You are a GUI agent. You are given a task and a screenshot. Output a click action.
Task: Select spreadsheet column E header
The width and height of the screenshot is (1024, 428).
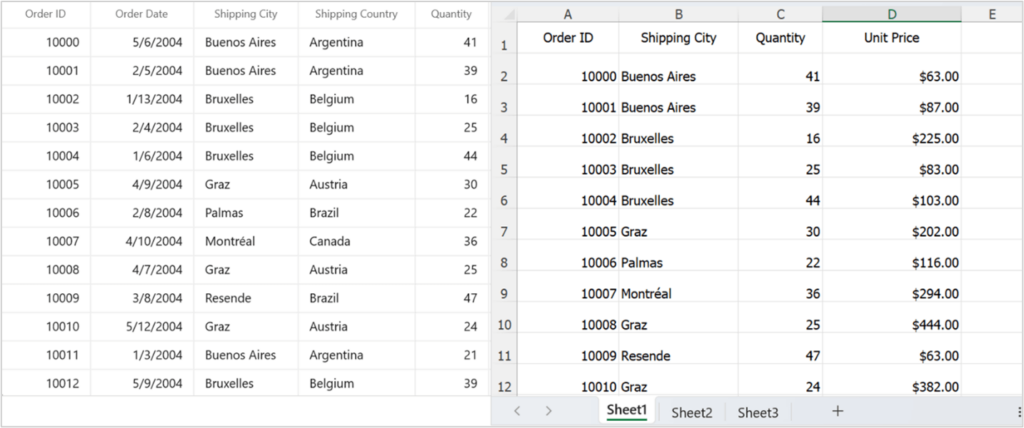[x=992, y=14]
